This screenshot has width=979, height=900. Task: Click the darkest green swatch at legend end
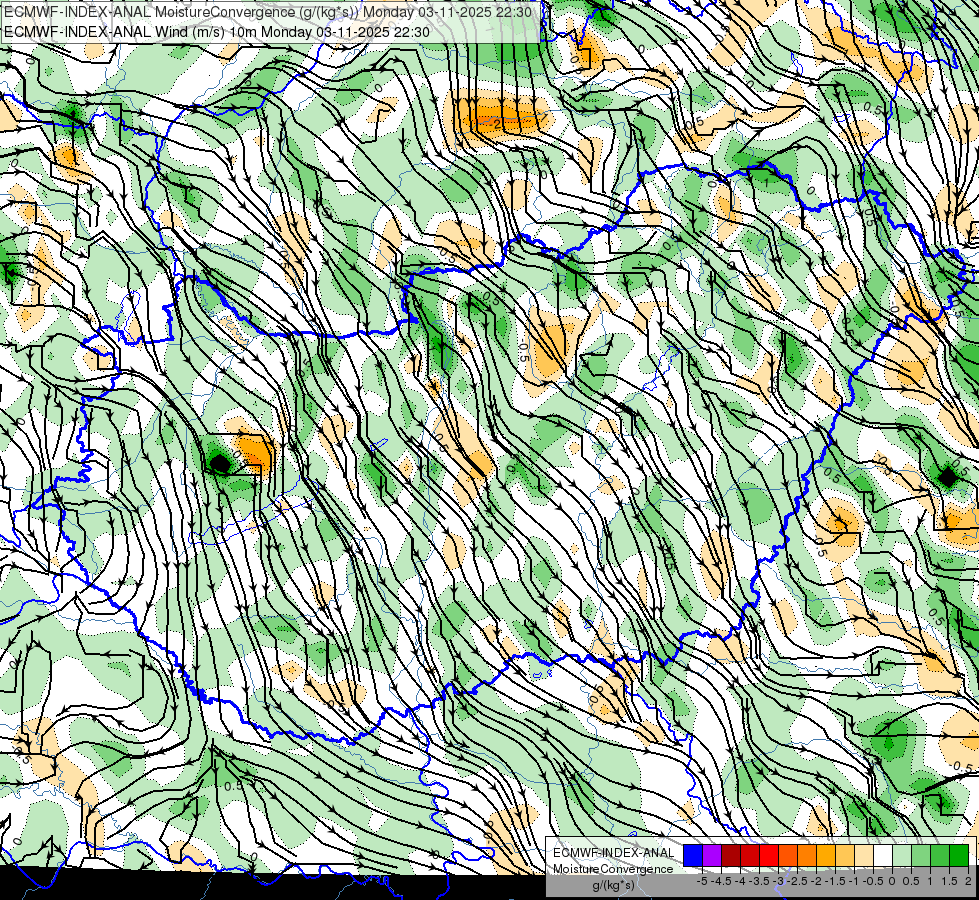tap(959, 856)
